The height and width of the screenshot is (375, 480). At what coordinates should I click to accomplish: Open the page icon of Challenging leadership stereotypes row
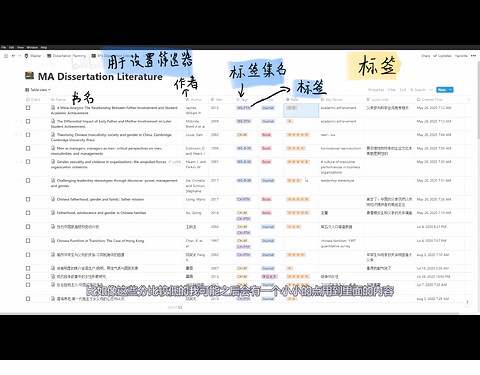point(53,180)
